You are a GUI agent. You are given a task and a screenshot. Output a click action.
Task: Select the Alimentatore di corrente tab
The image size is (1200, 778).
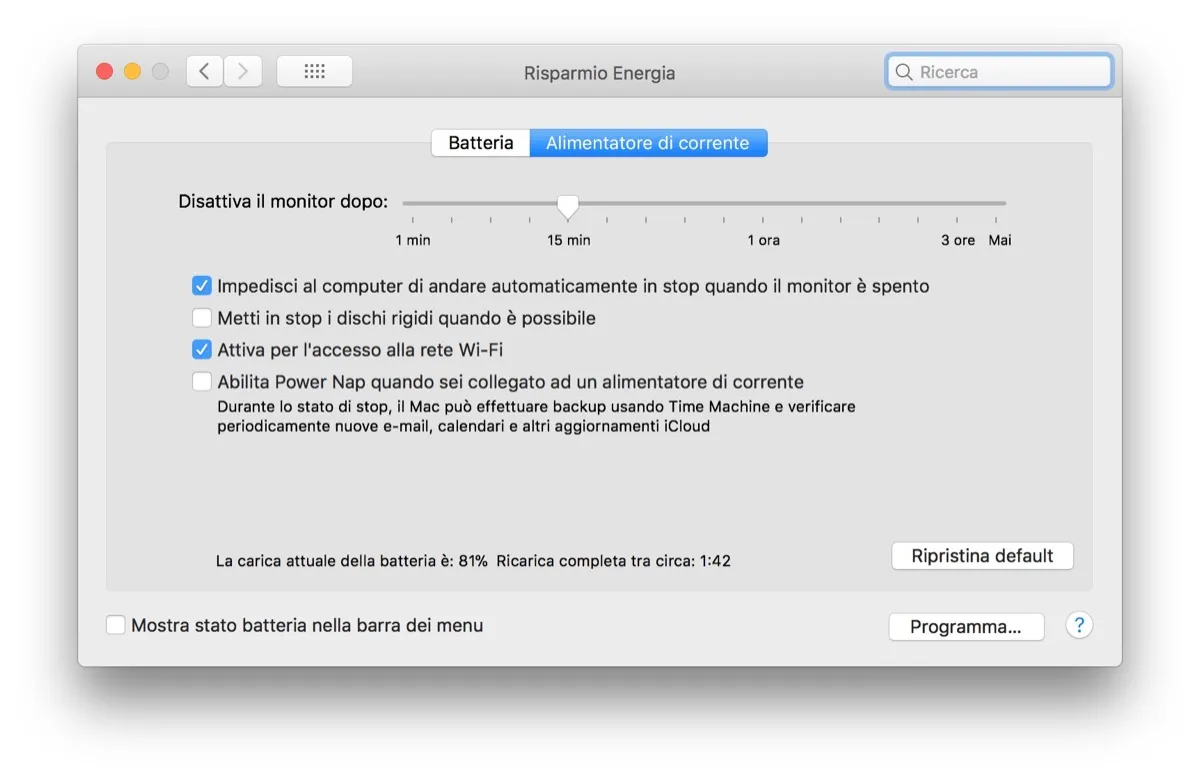(x=648, y=142)
